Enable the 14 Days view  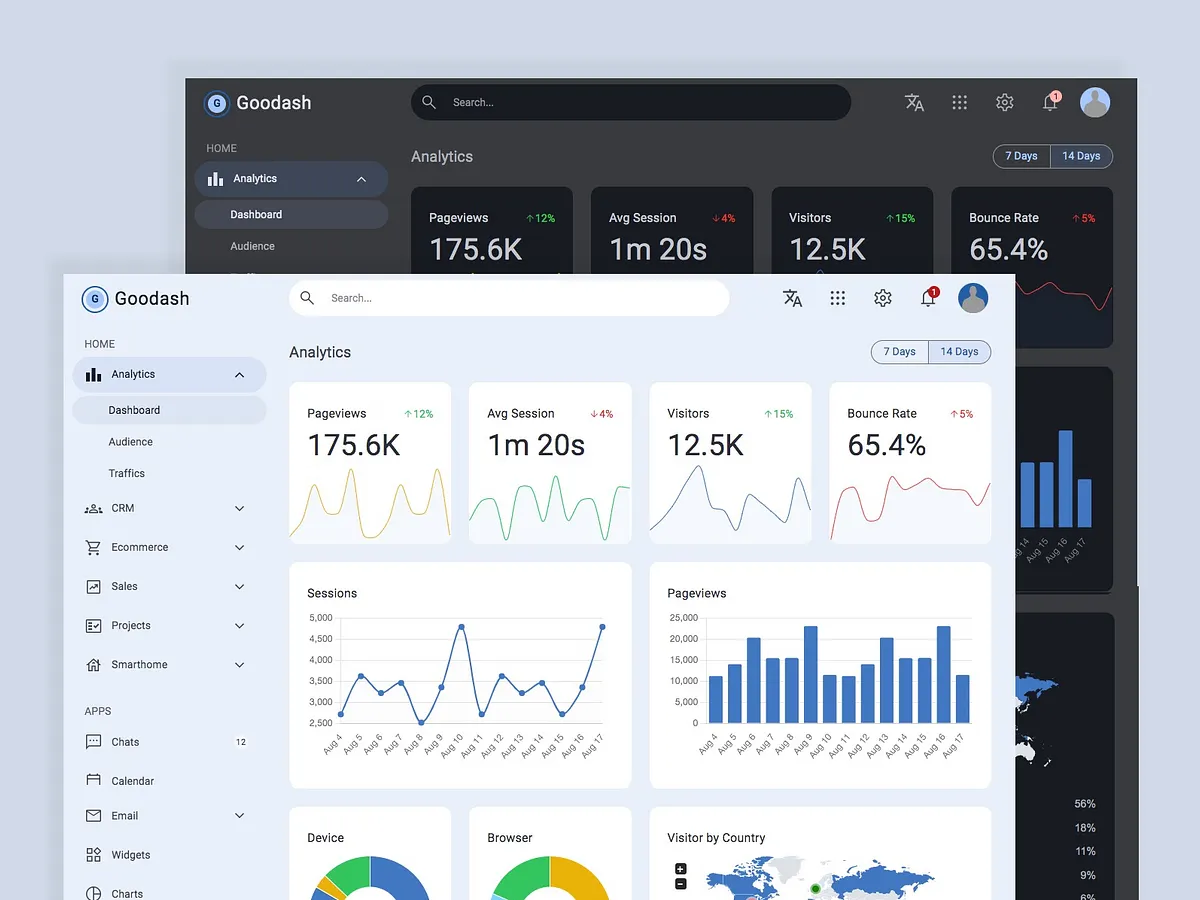pyautogui.click(x=958, y=351)
